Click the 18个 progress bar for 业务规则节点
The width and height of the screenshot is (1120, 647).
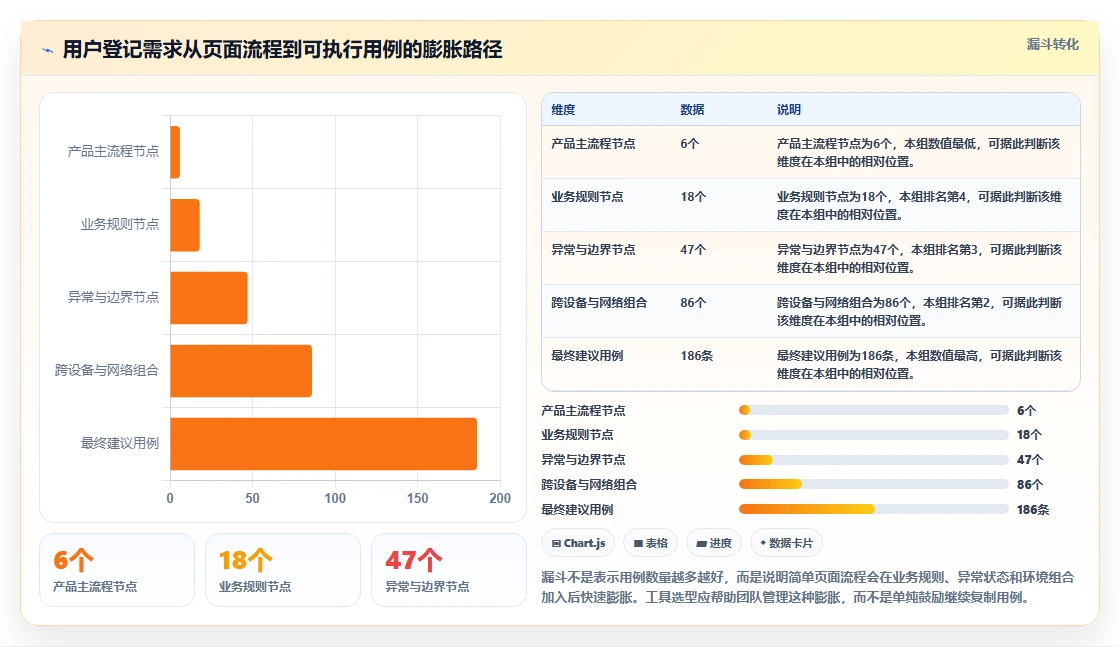[874, 435]
